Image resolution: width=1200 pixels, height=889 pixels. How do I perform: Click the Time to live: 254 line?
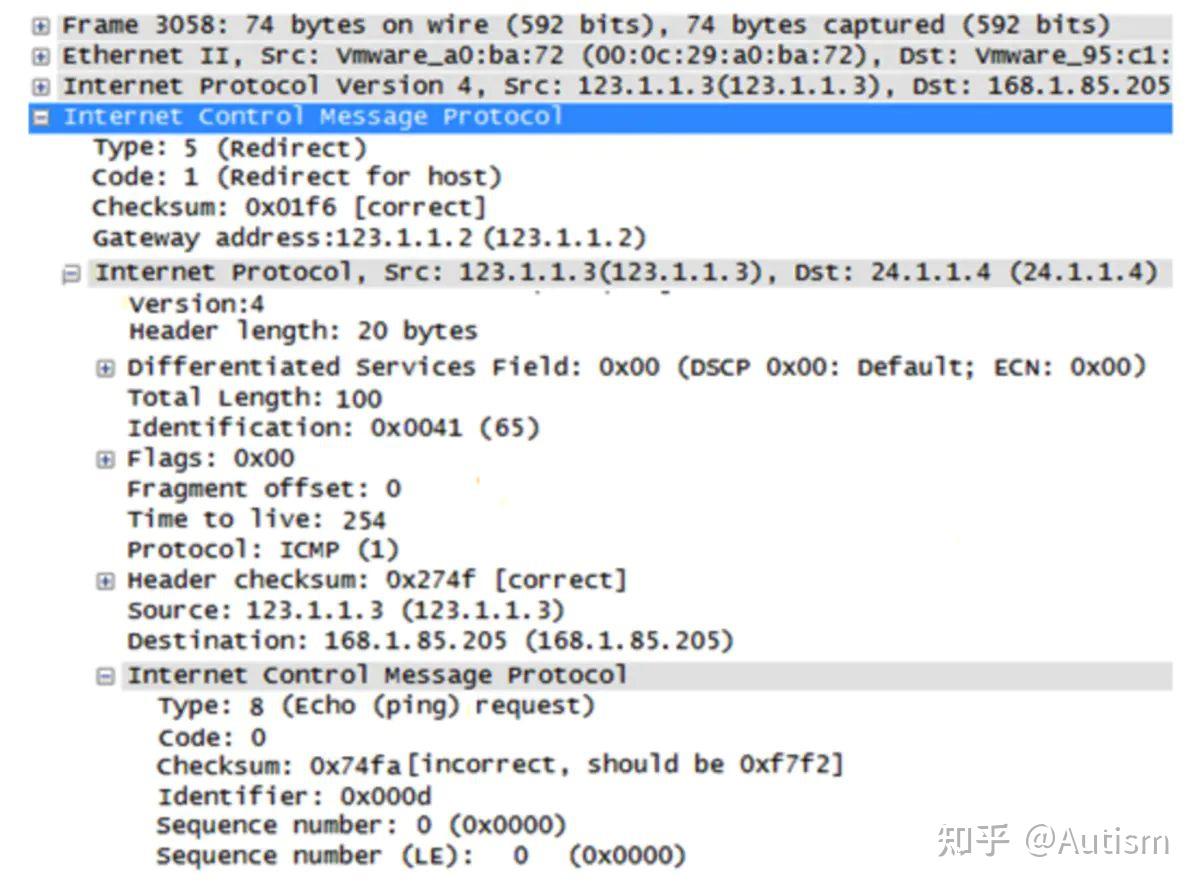(x=255, y=520)
